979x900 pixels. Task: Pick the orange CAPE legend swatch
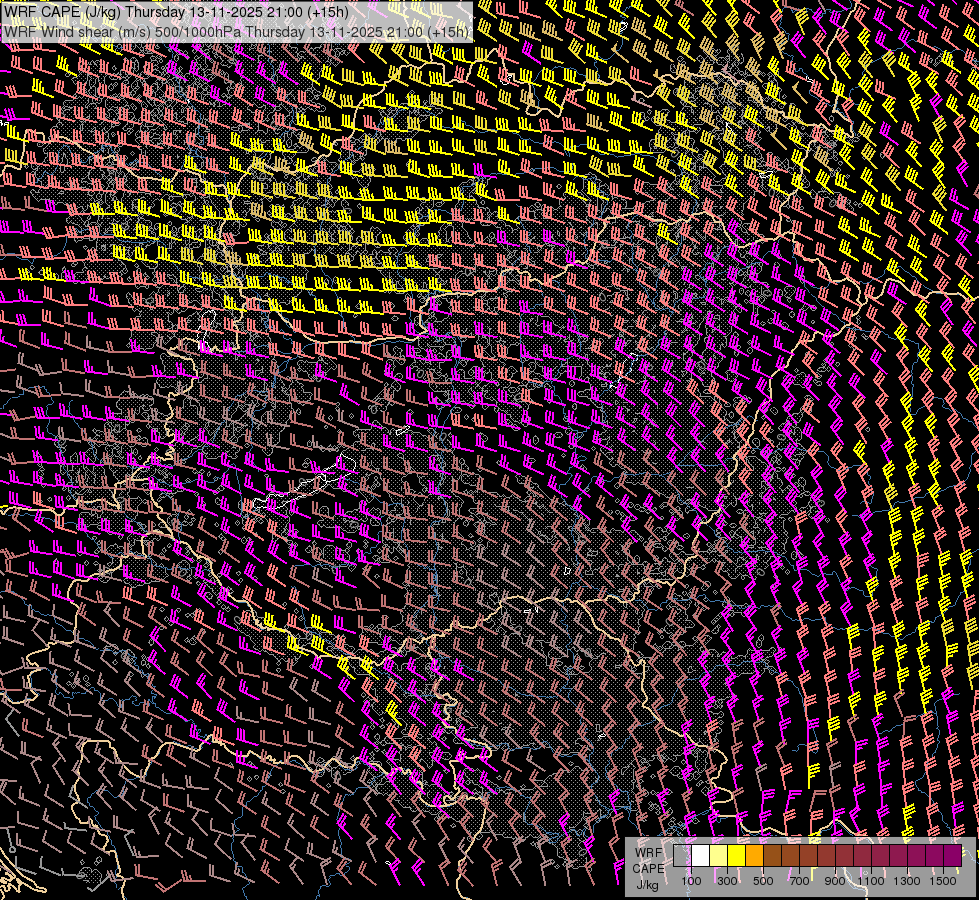[x=754, y=856]
